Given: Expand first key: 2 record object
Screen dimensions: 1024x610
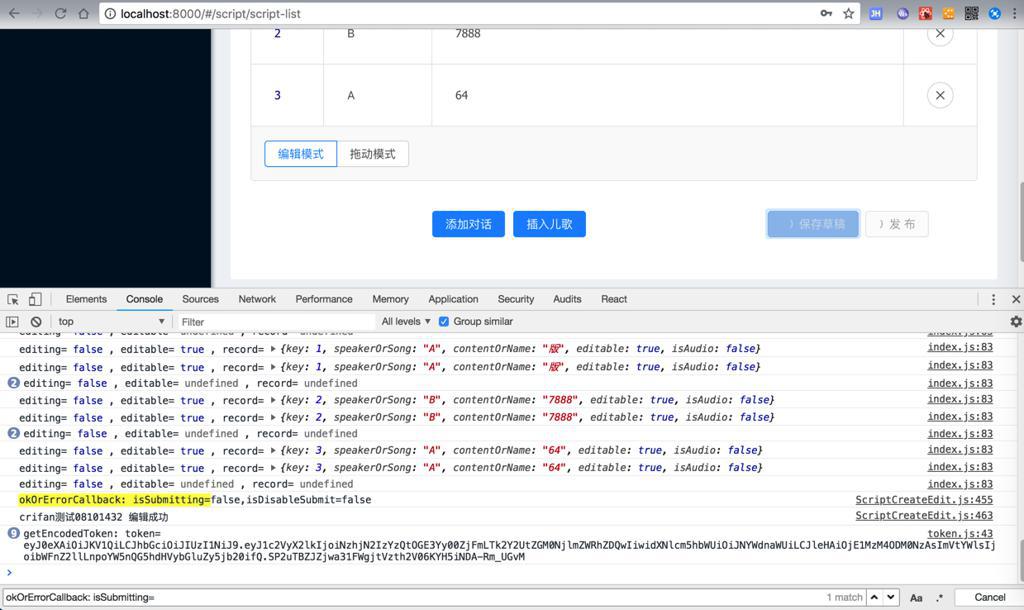Looking at the screenshot, I should [273, 400].
